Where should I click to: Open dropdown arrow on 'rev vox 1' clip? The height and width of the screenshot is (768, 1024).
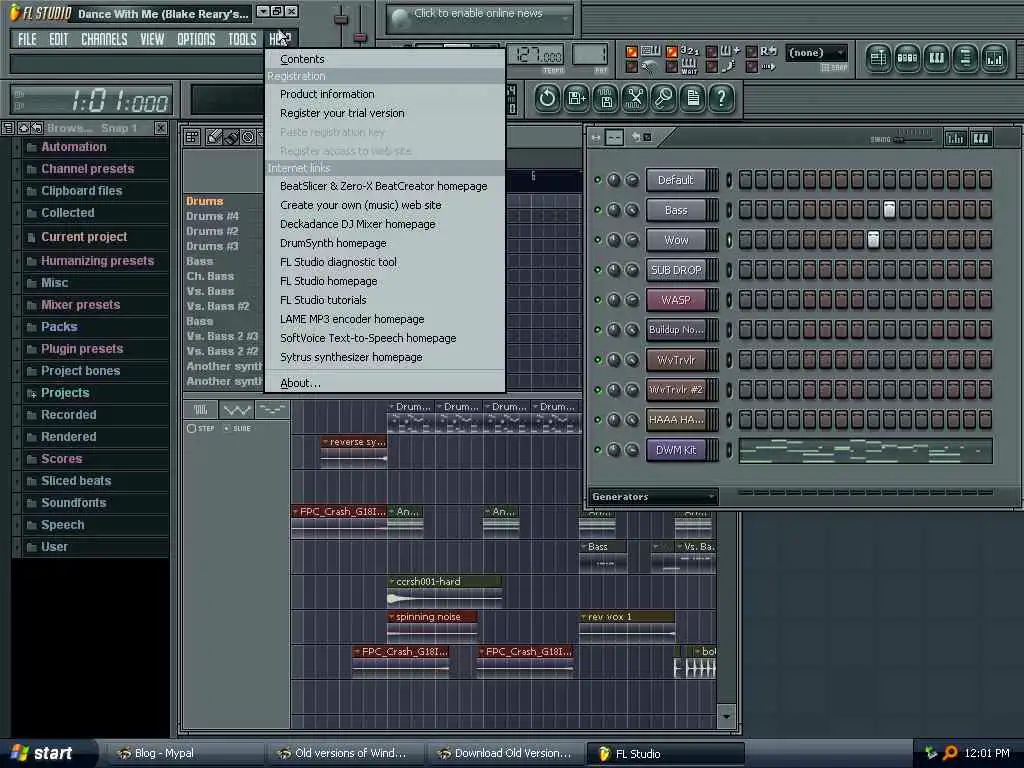coord(583,616)
